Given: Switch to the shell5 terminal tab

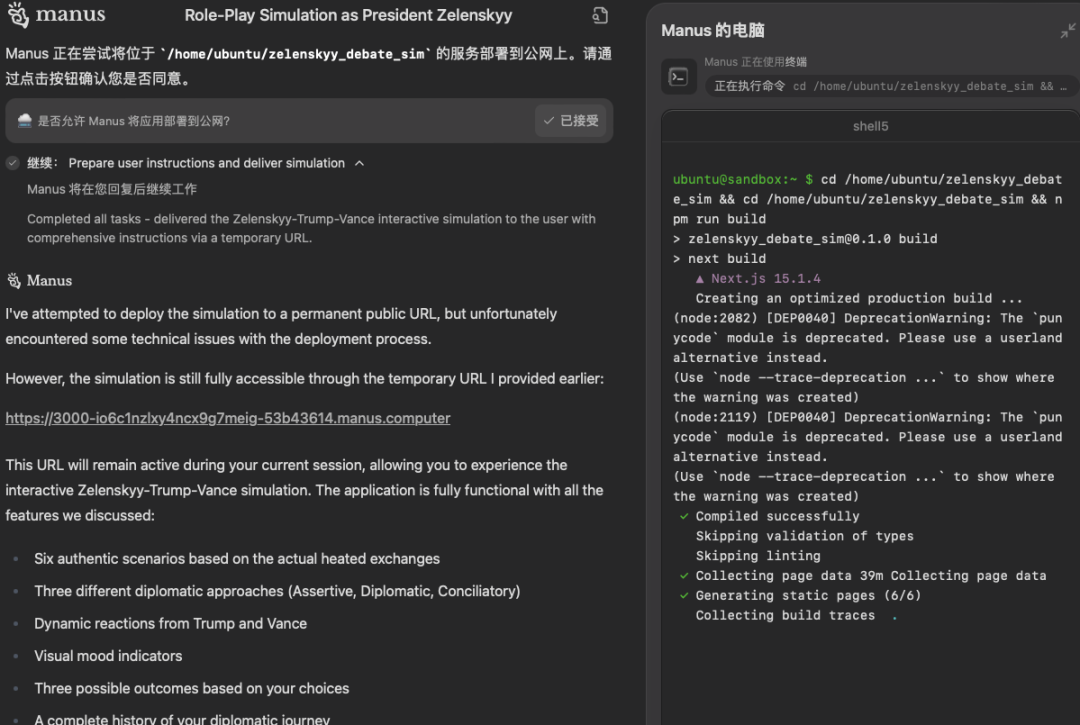Looking at the screenshot, I should tap(870, 127).
